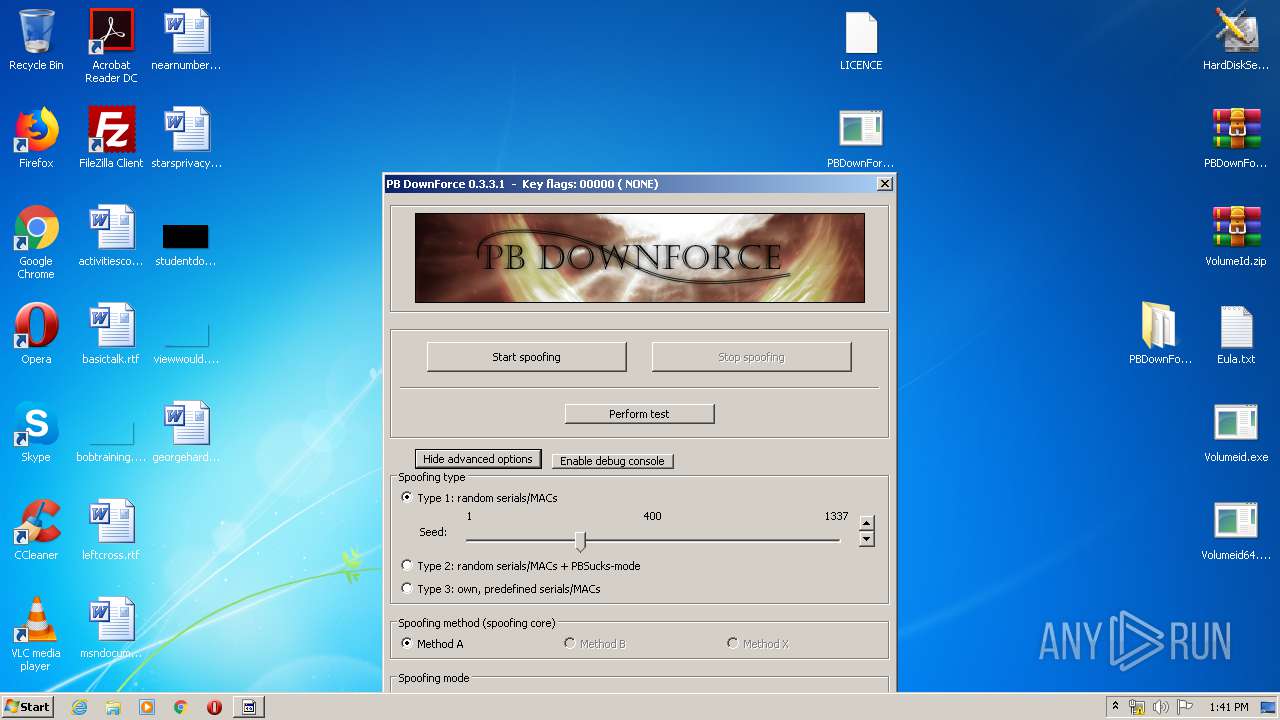1280x720 pixels.
Task: Open Opera from the taskbar
Action: tap(214, 707)
